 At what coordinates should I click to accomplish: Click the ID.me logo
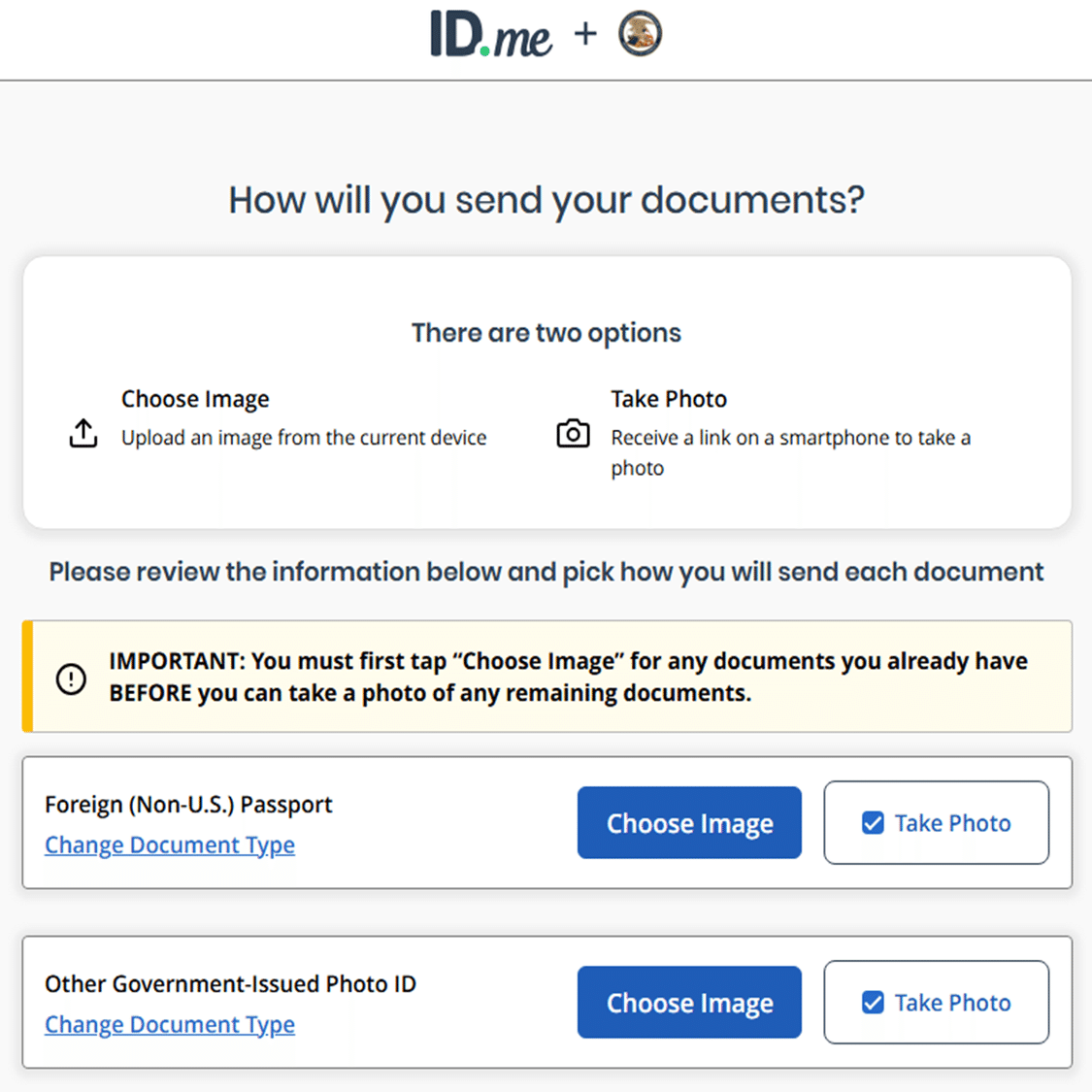point(491,36)
